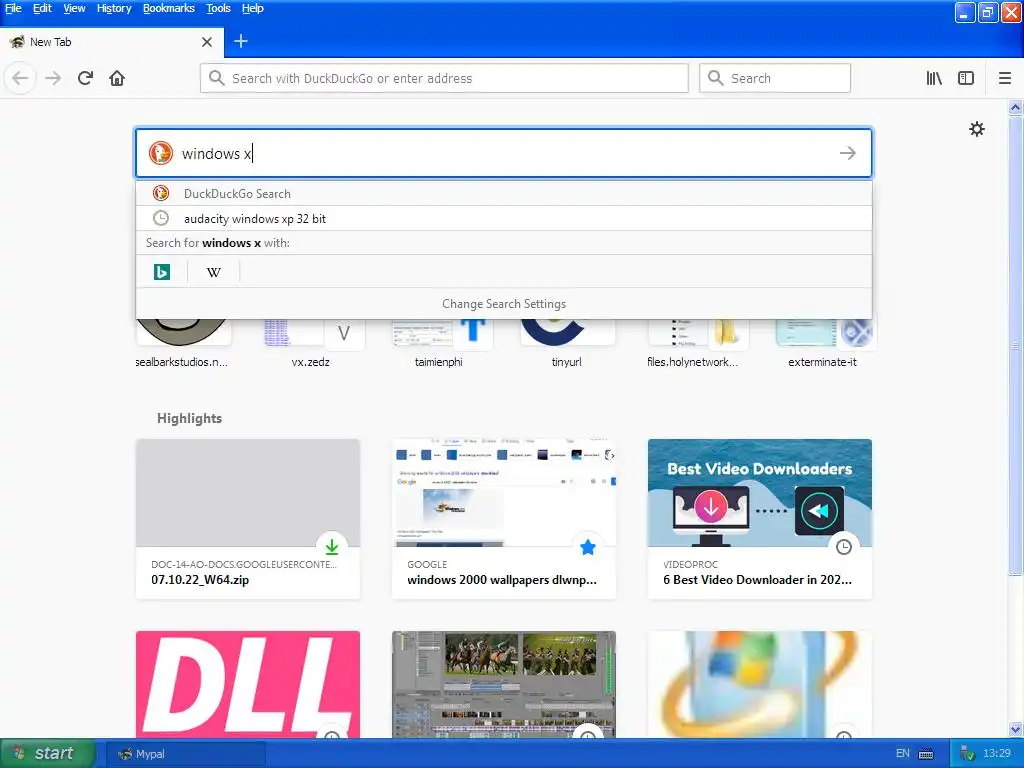
Task: Open files.holynetwork top site tile
Action: [x=693, y=344]
